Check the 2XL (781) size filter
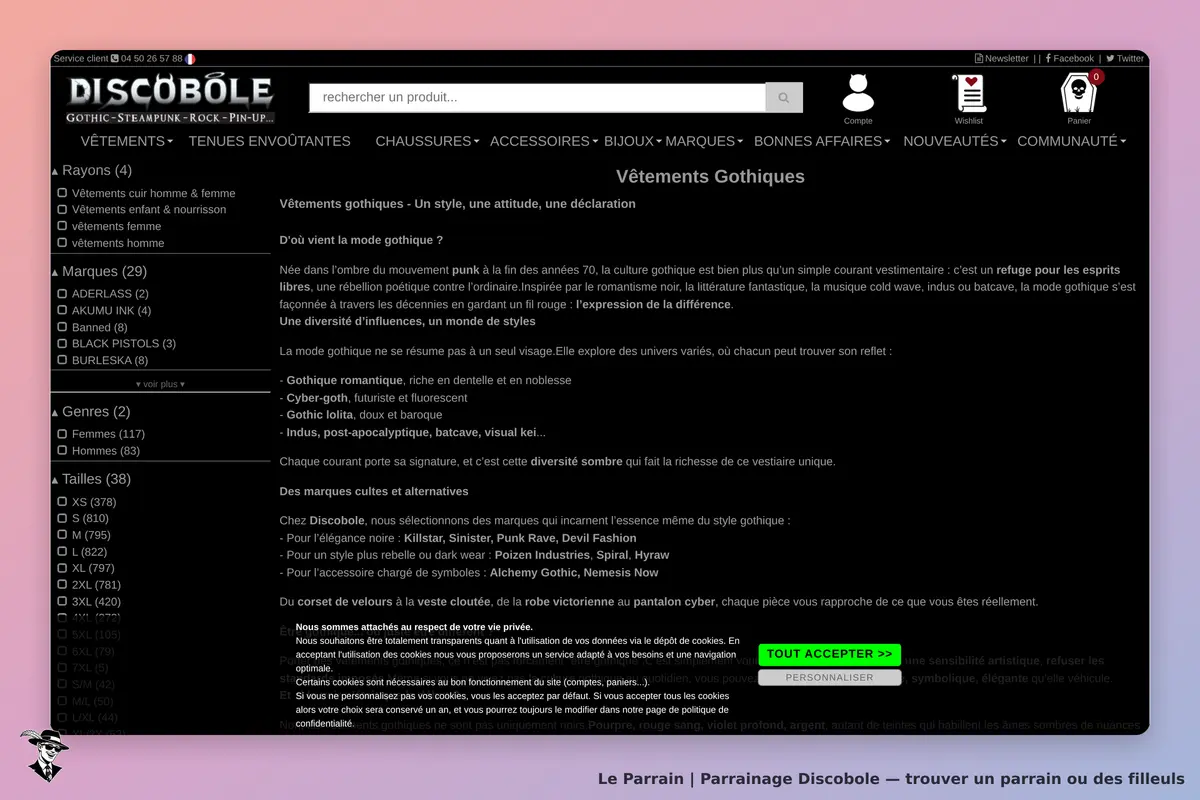The height and width of the screenshot is (800, 1200). [62, 585]
